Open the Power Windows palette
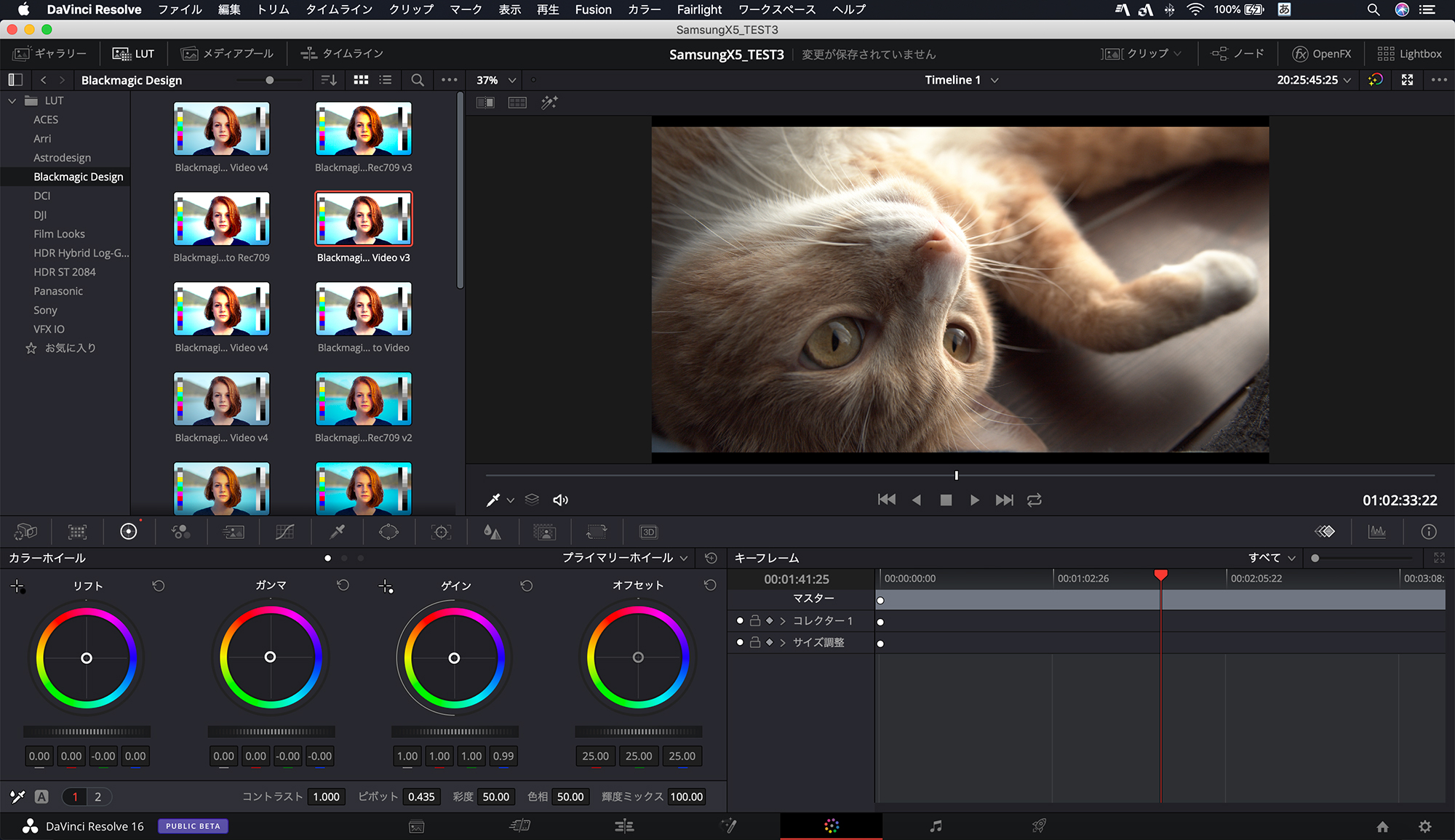Screen dimensions: 1455x840 click(x=389, y=532)
